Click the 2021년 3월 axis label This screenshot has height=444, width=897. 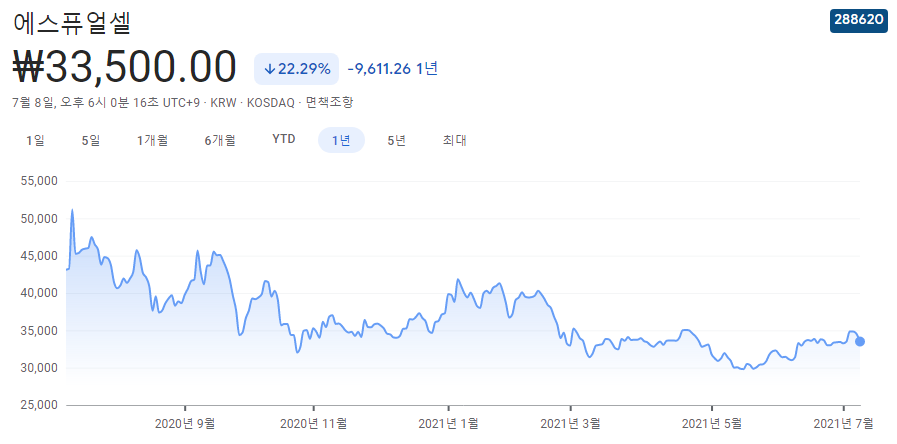[x=570, y=424]
